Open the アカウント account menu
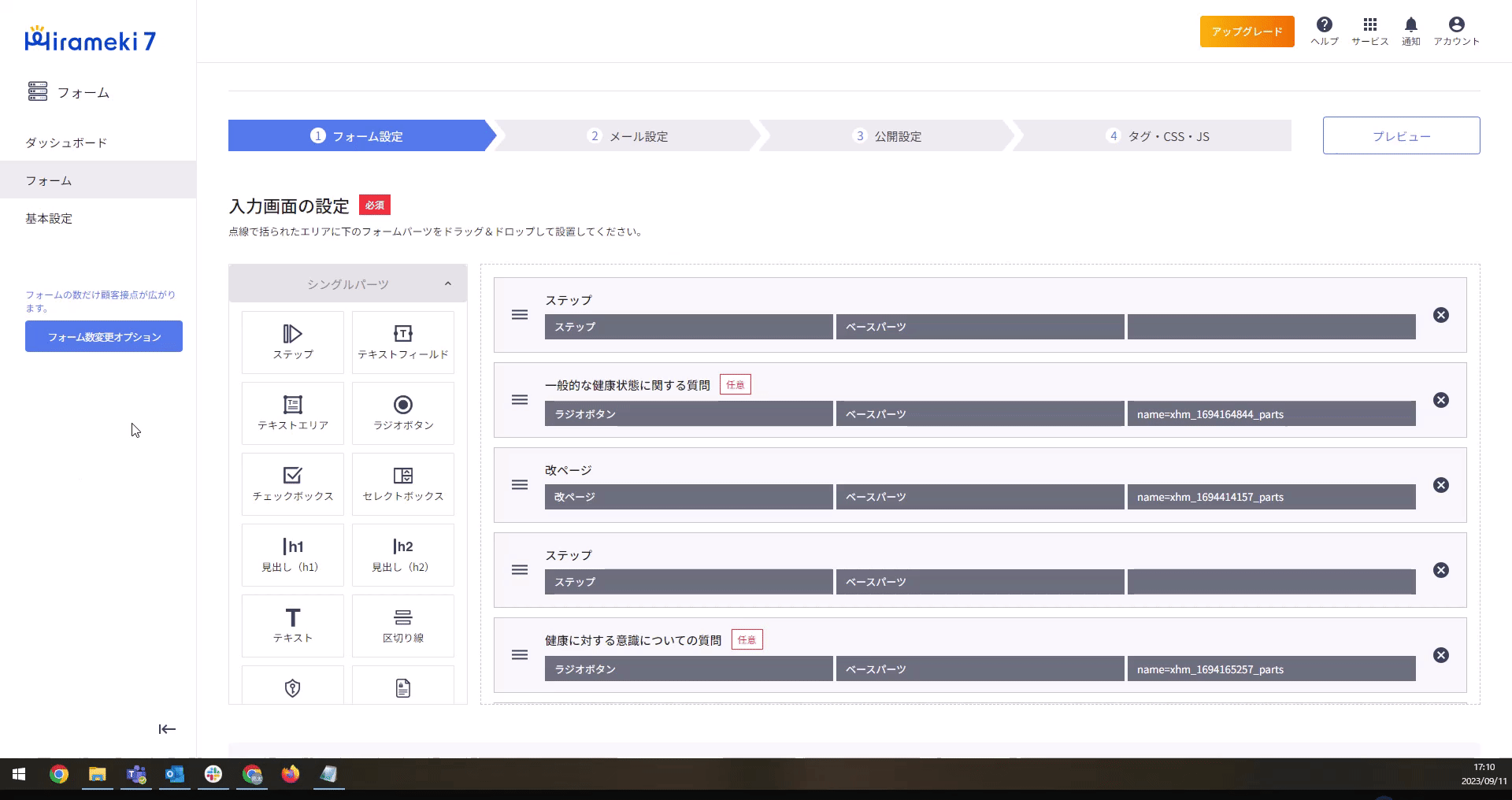This screenshot has height=800, width=1512. [1457, 31]
